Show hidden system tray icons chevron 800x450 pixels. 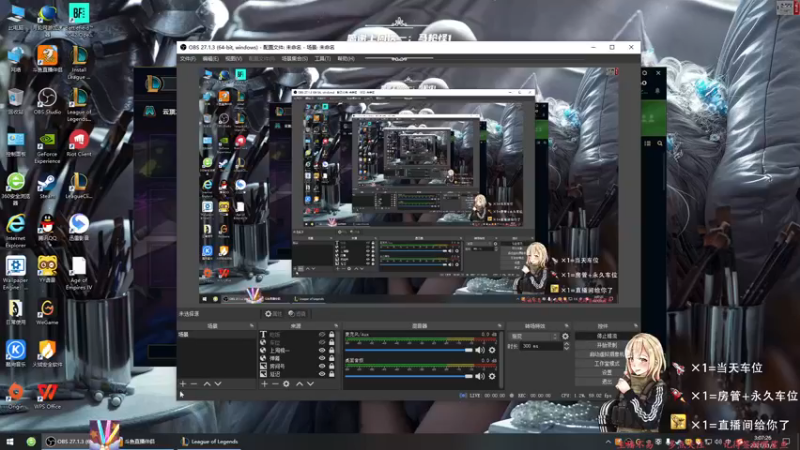click(608, 442)
